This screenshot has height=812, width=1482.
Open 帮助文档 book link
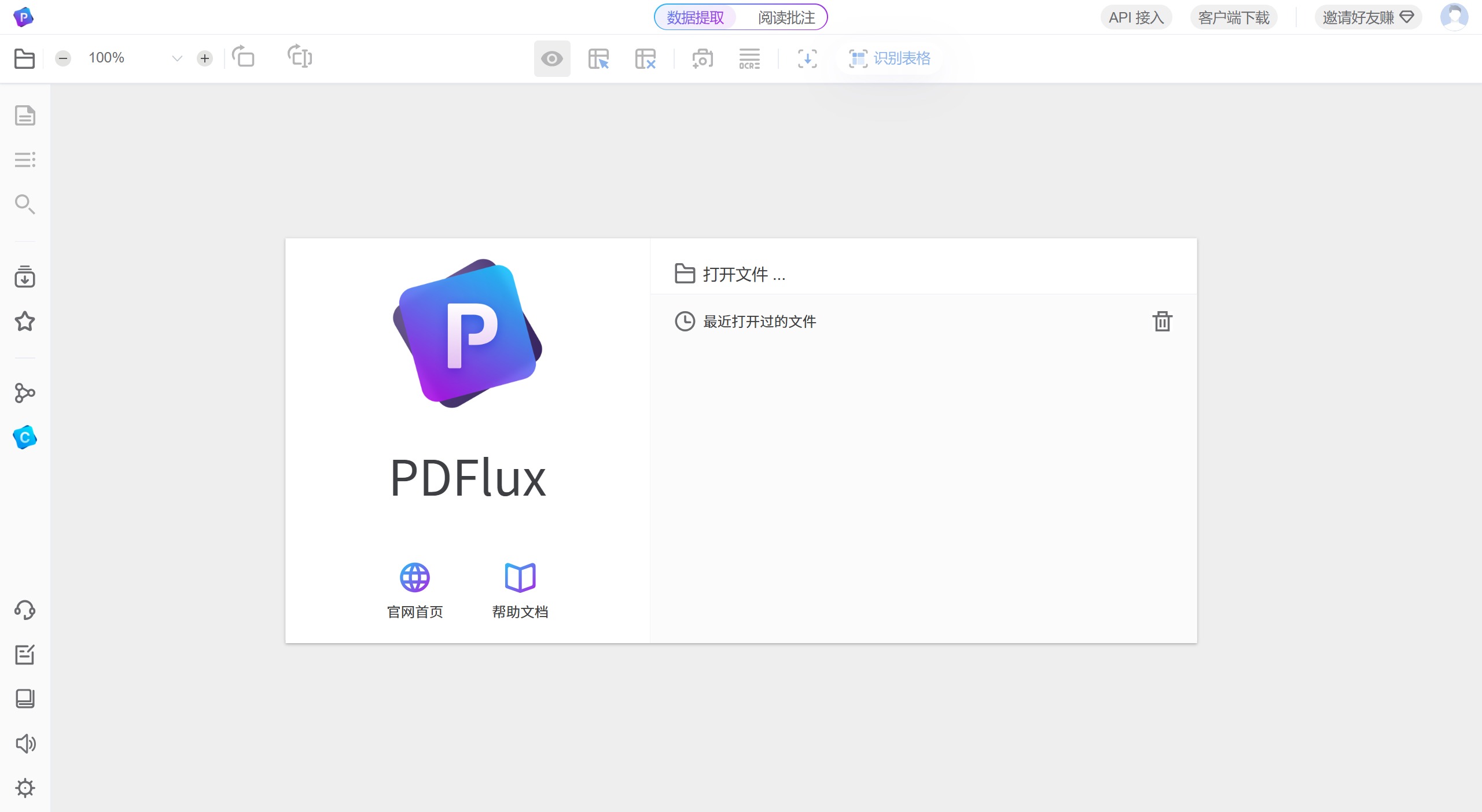tap(520, 590)
